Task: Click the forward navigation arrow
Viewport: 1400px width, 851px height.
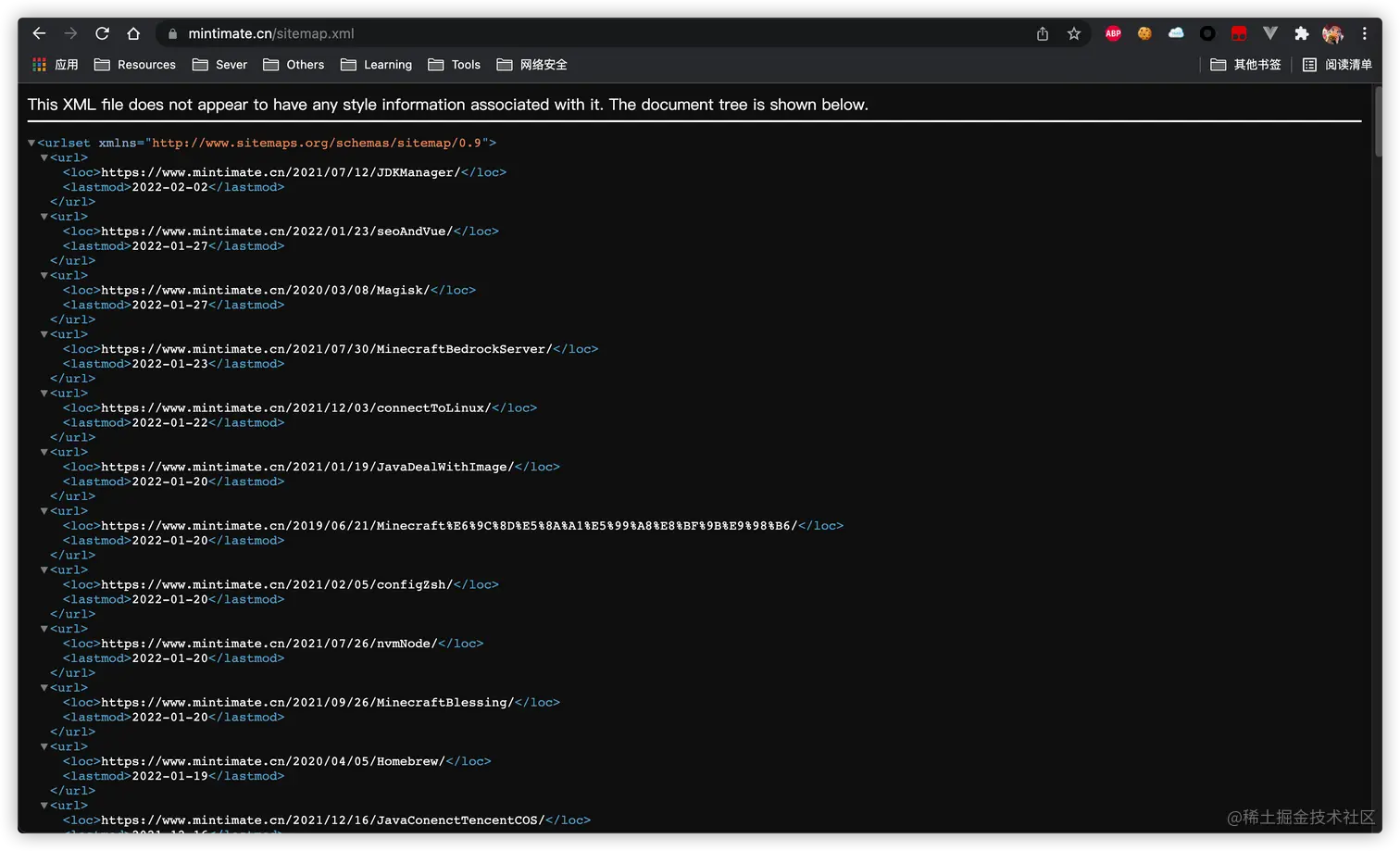Action: [70, 33]
